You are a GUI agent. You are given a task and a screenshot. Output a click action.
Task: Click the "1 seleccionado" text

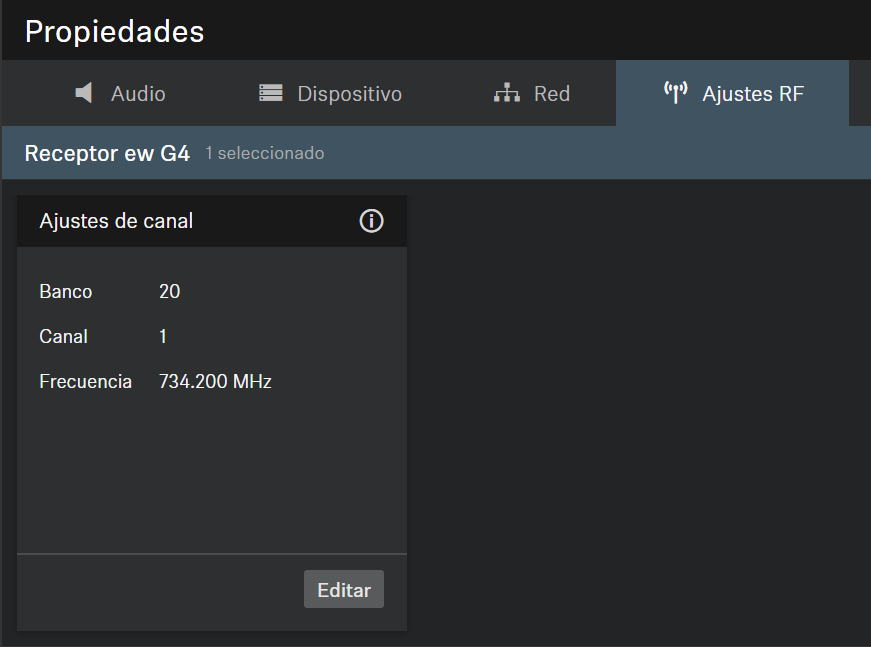(x=264, y=154)
